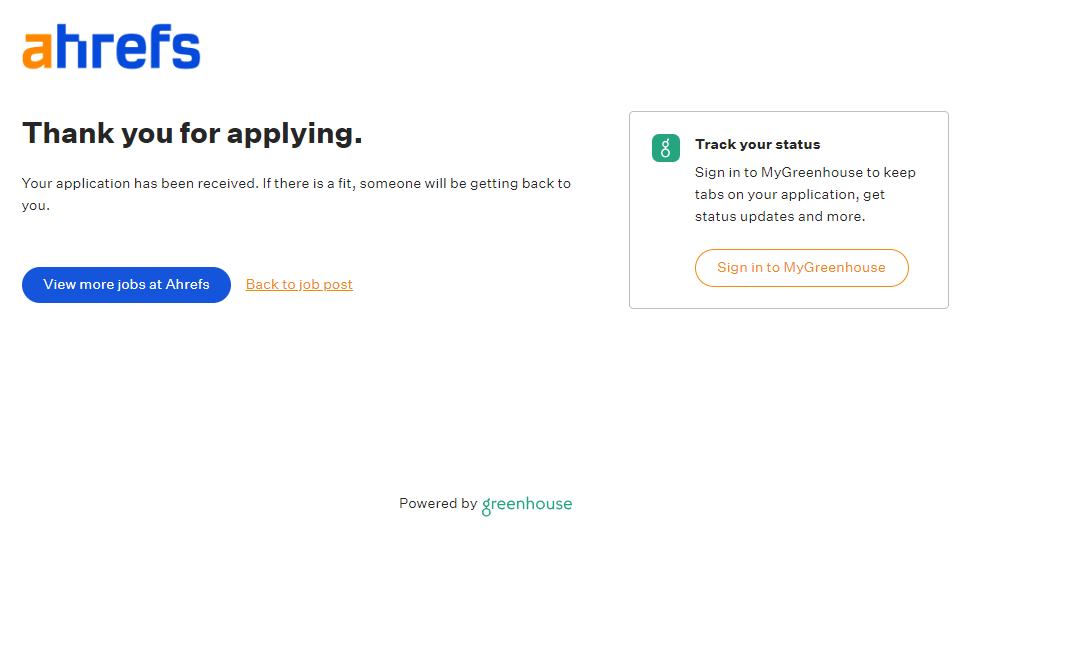Click the looped g in footer greenhouse logo
This screenshot has width=1078, height=652.
[487, 506]
